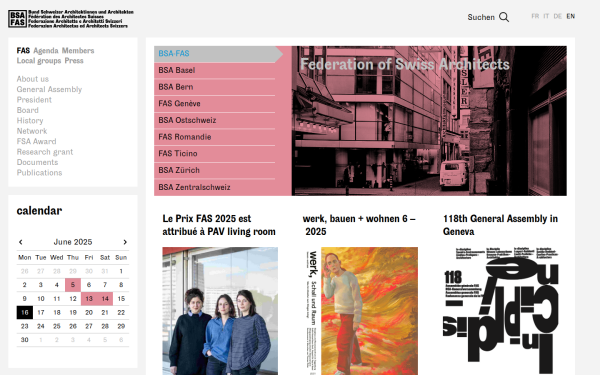
Task: Select June 30 in calendar
Action: pos(24,340)
